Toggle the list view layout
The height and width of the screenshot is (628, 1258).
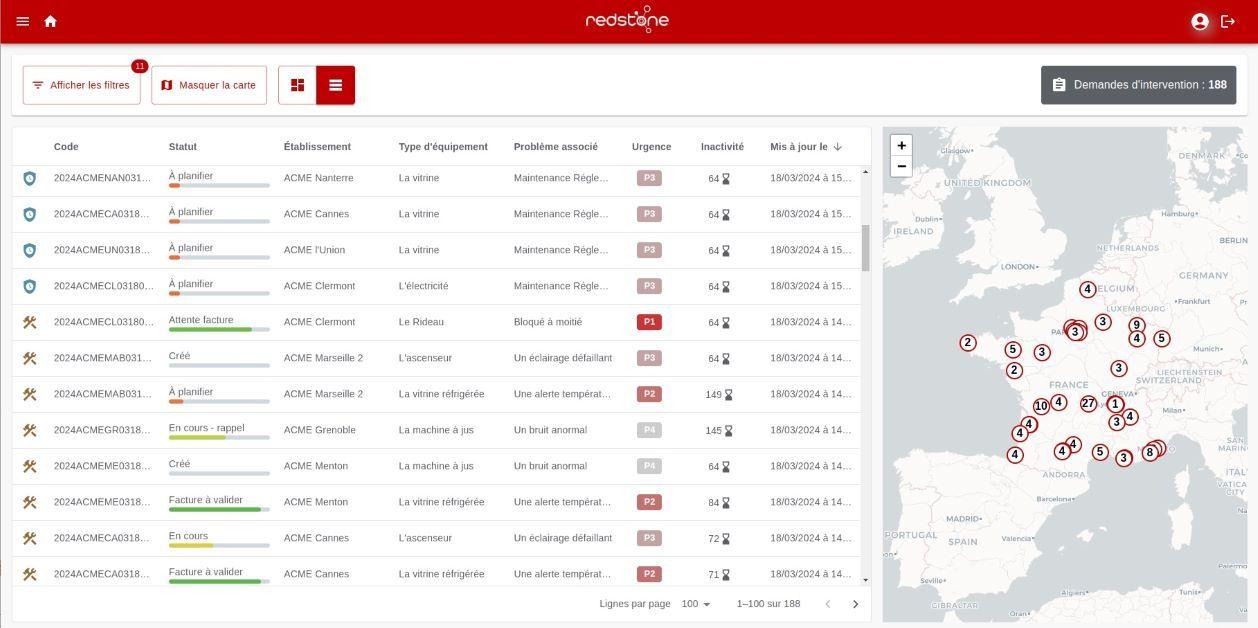[x=334, y=85]
